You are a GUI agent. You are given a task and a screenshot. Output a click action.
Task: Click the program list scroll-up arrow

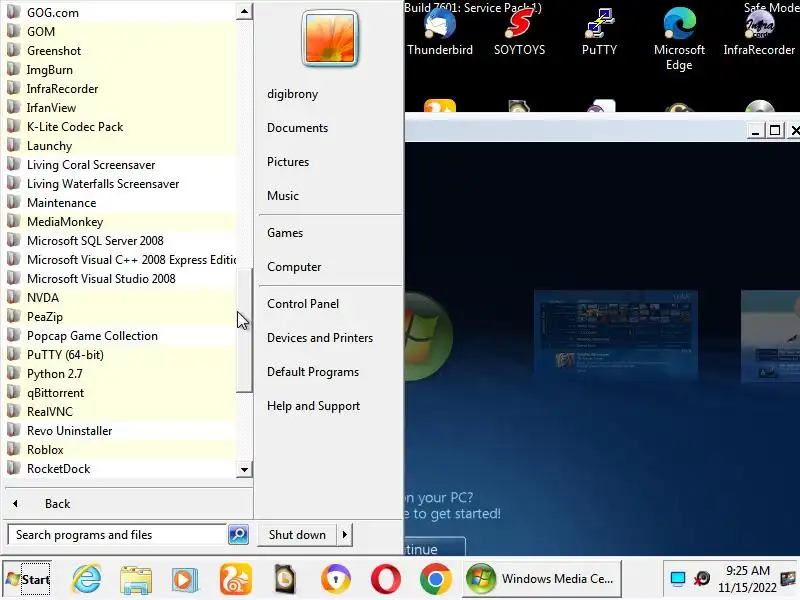[244, 11]
